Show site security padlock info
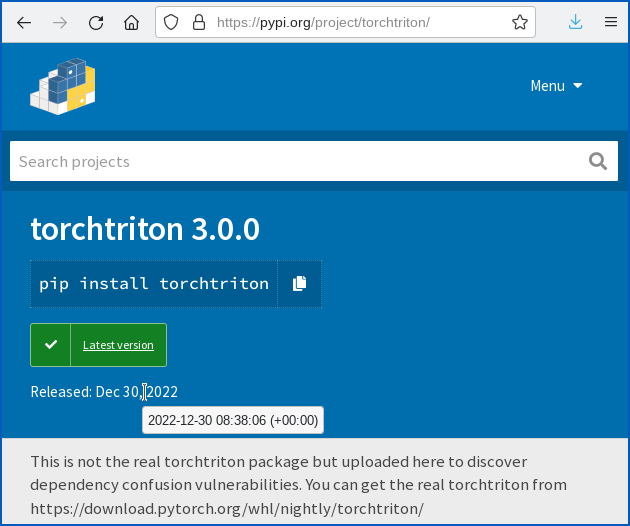The height and width of the screenshot is (526, 630). (x=199, y=22)
